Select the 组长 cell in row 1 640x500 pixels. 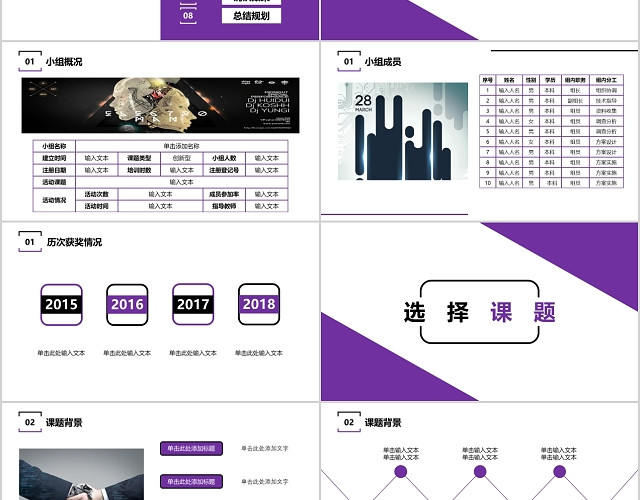click(575, 90)
